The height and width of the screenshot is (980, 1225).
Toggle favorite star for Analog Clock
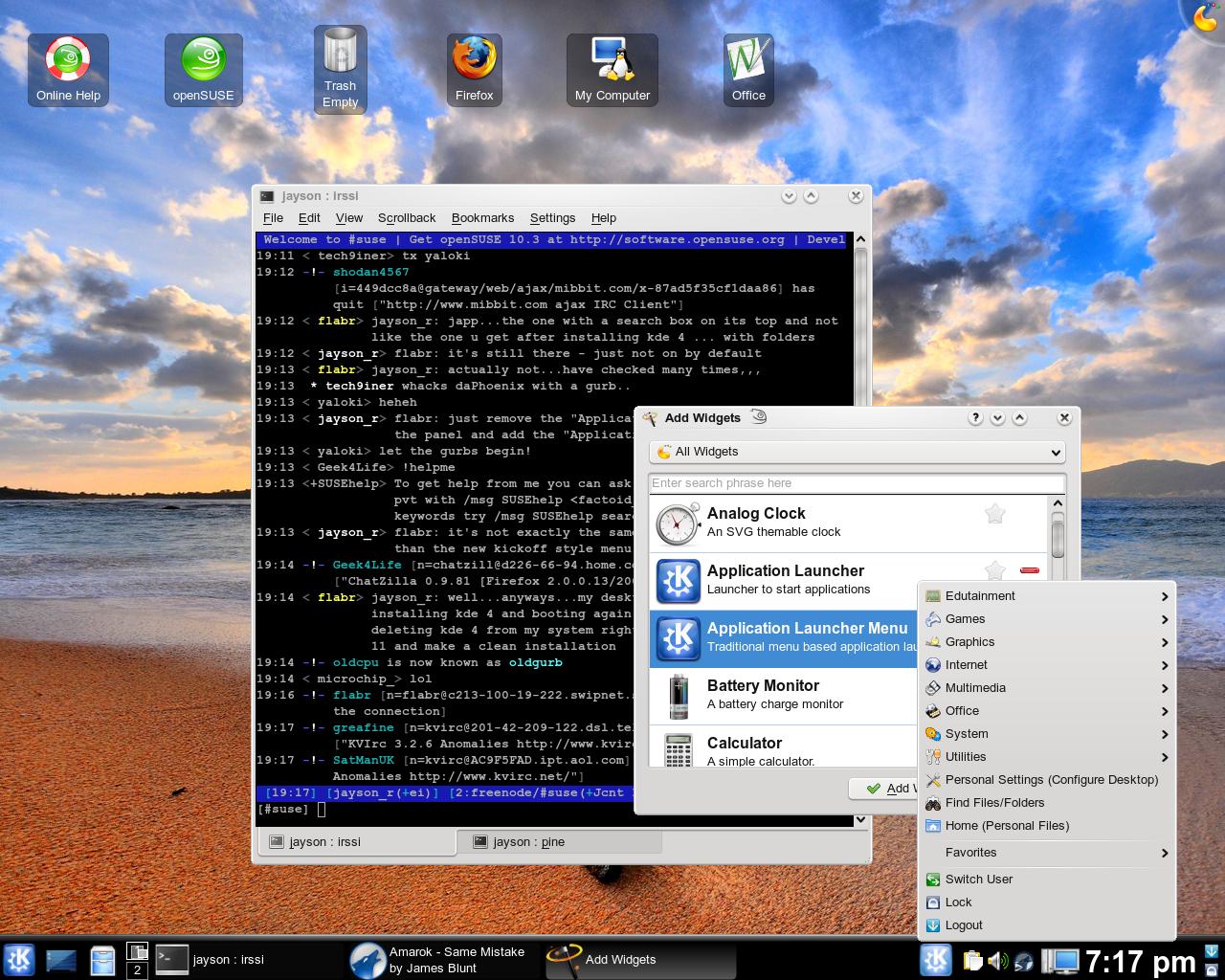(x=994, y=514)
